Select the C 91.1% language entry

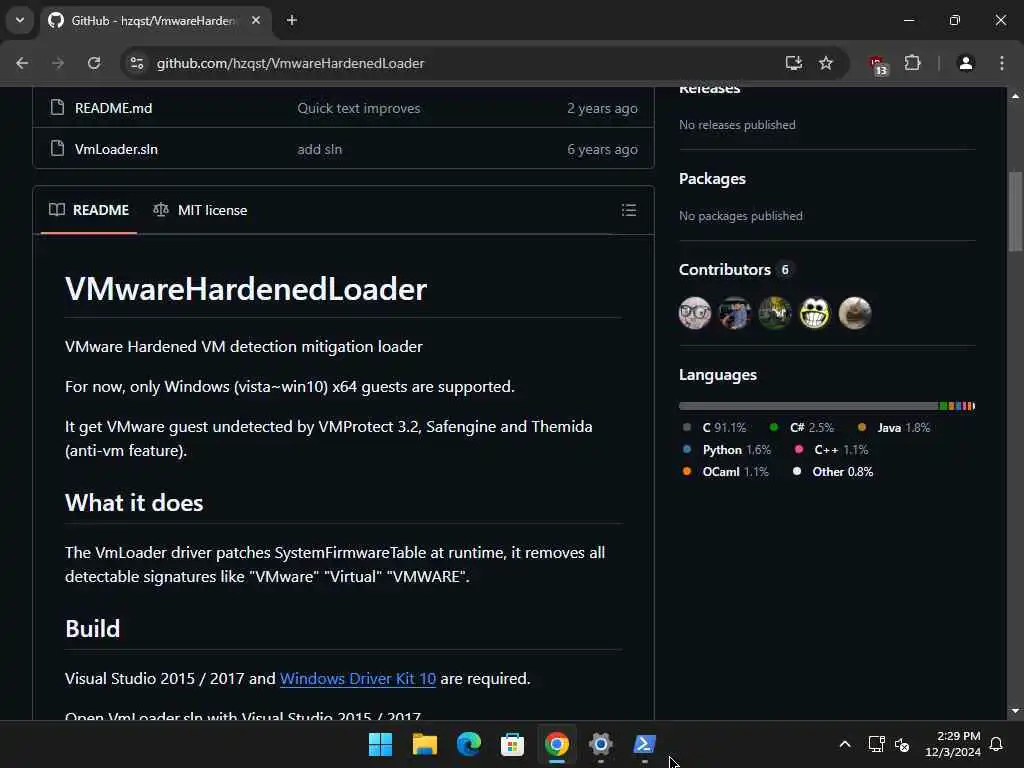(x=715, y=428)
